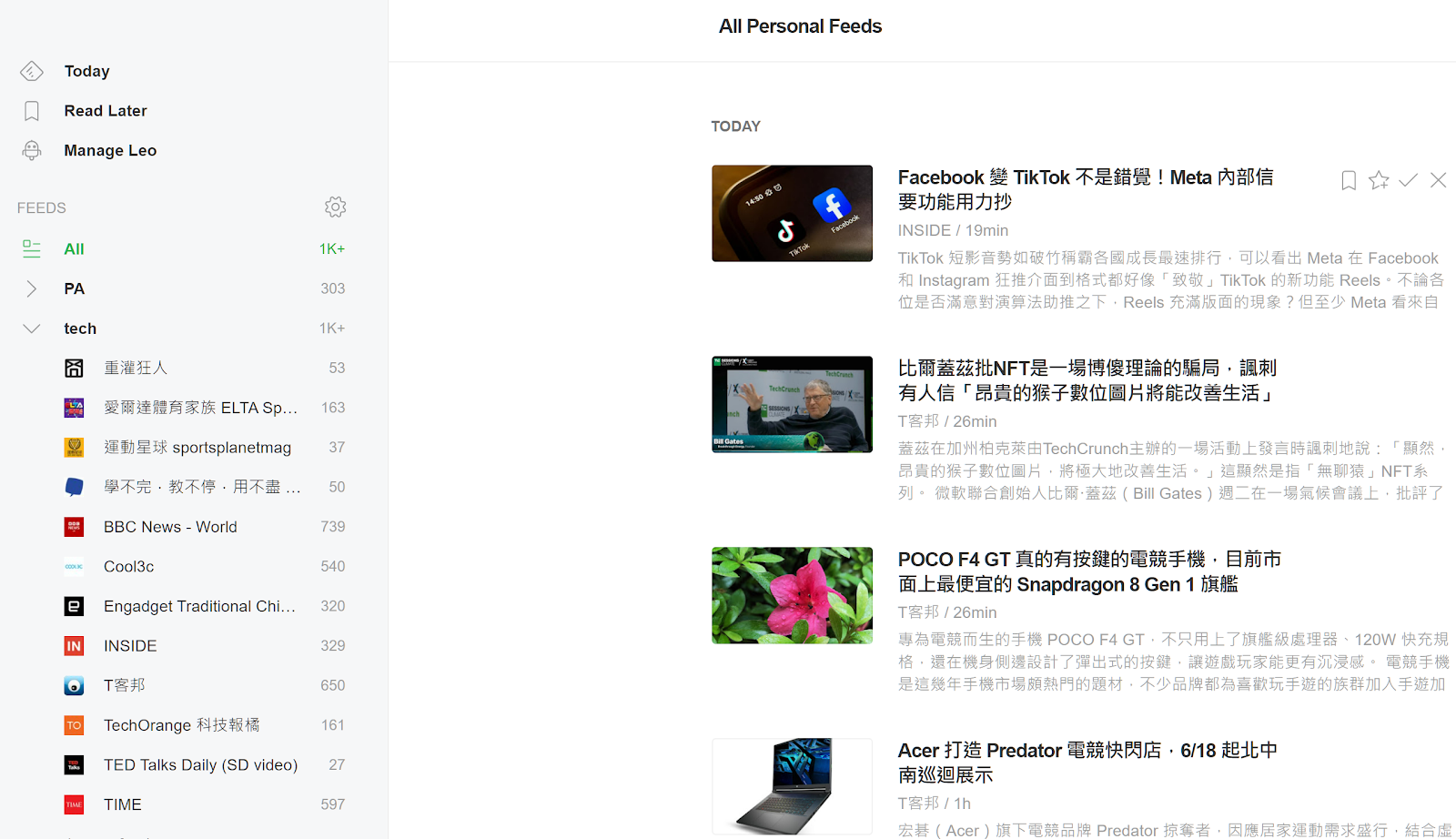This screenshot has height=839, width=1456.
Task: Click the 重灌狂人 feed favicon
Action: pos(74,368)
